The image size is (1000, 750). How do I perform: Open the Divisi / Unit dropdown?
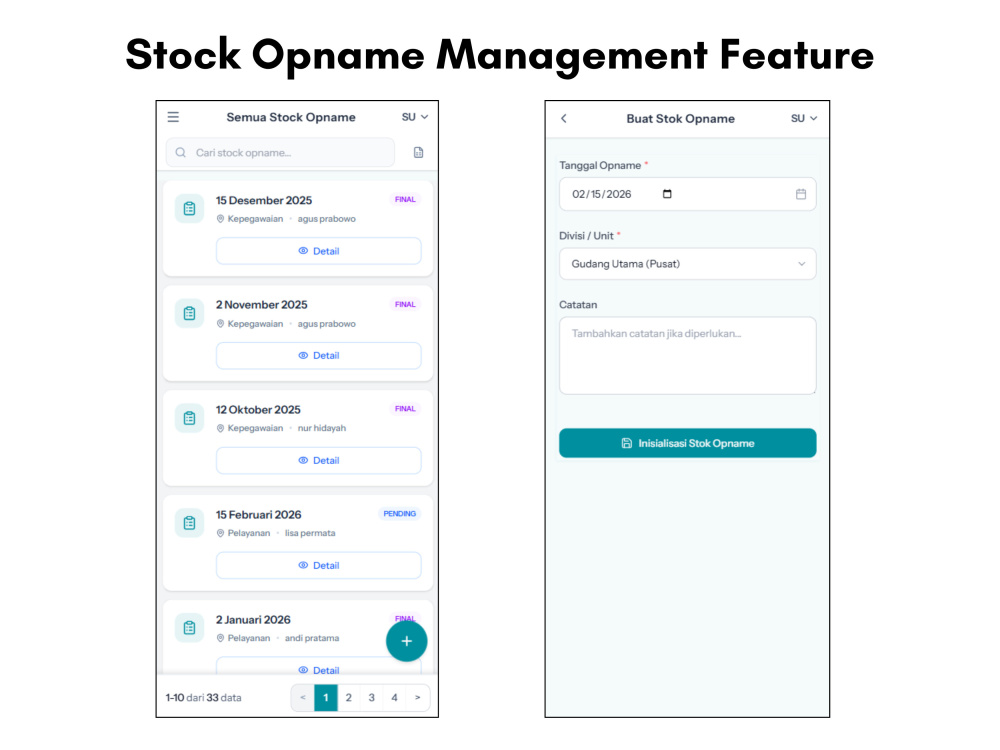[x=688, y=264]
